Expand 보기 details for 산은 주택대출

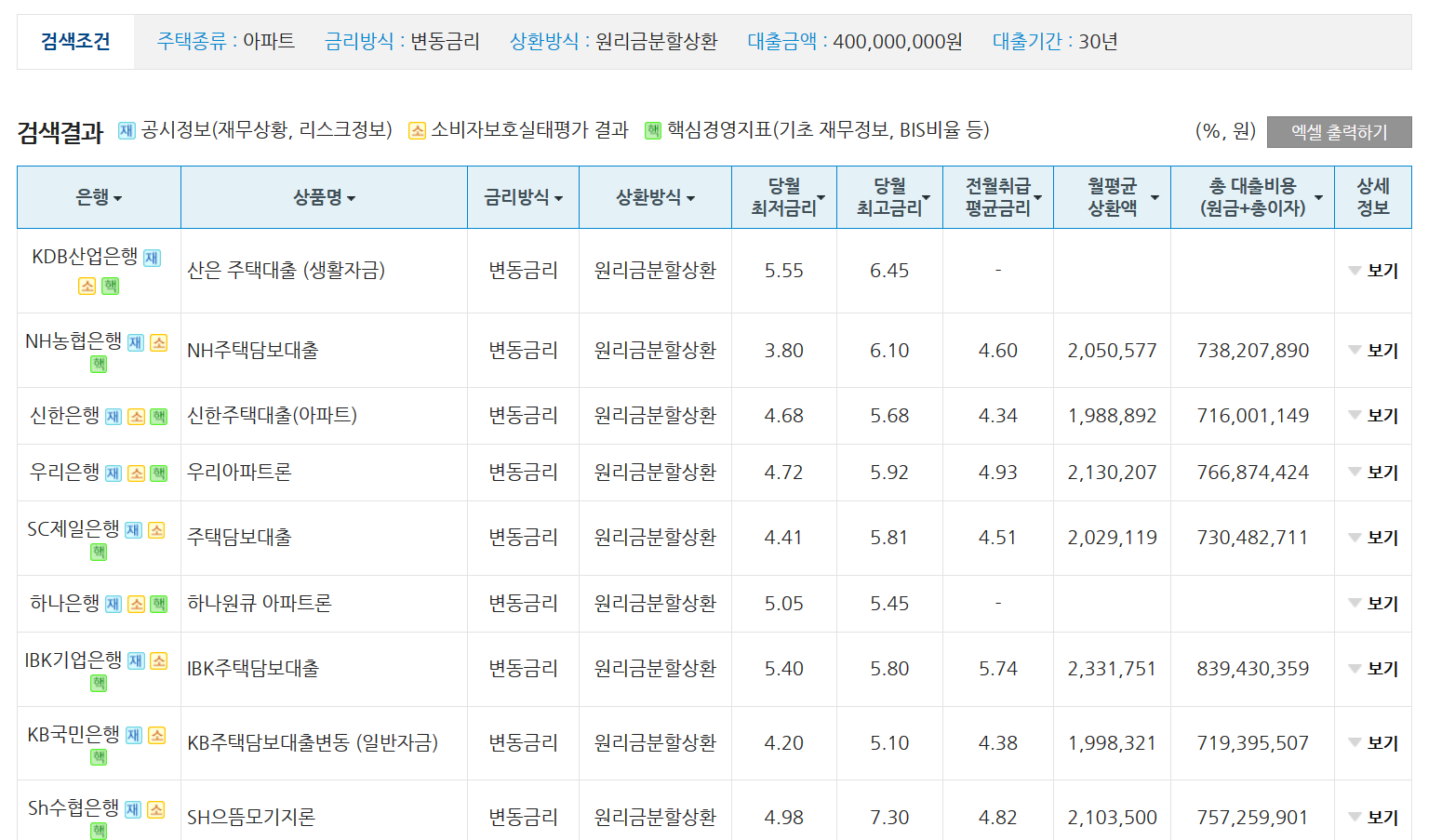click(1373, 271)
